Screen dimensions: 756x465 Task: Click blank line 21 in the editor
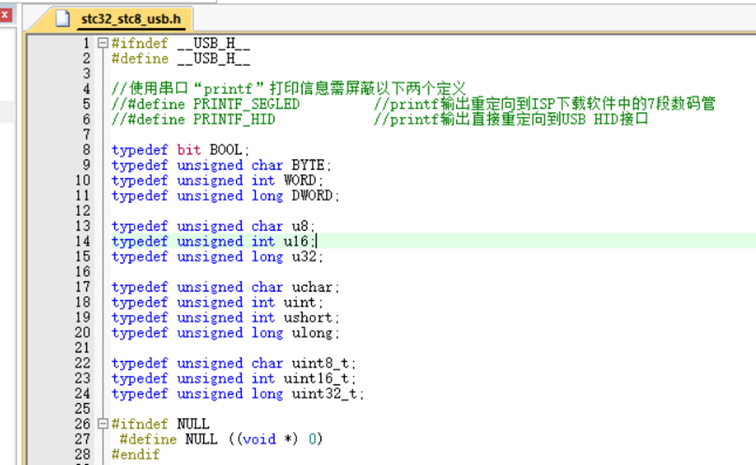[300, 348]
